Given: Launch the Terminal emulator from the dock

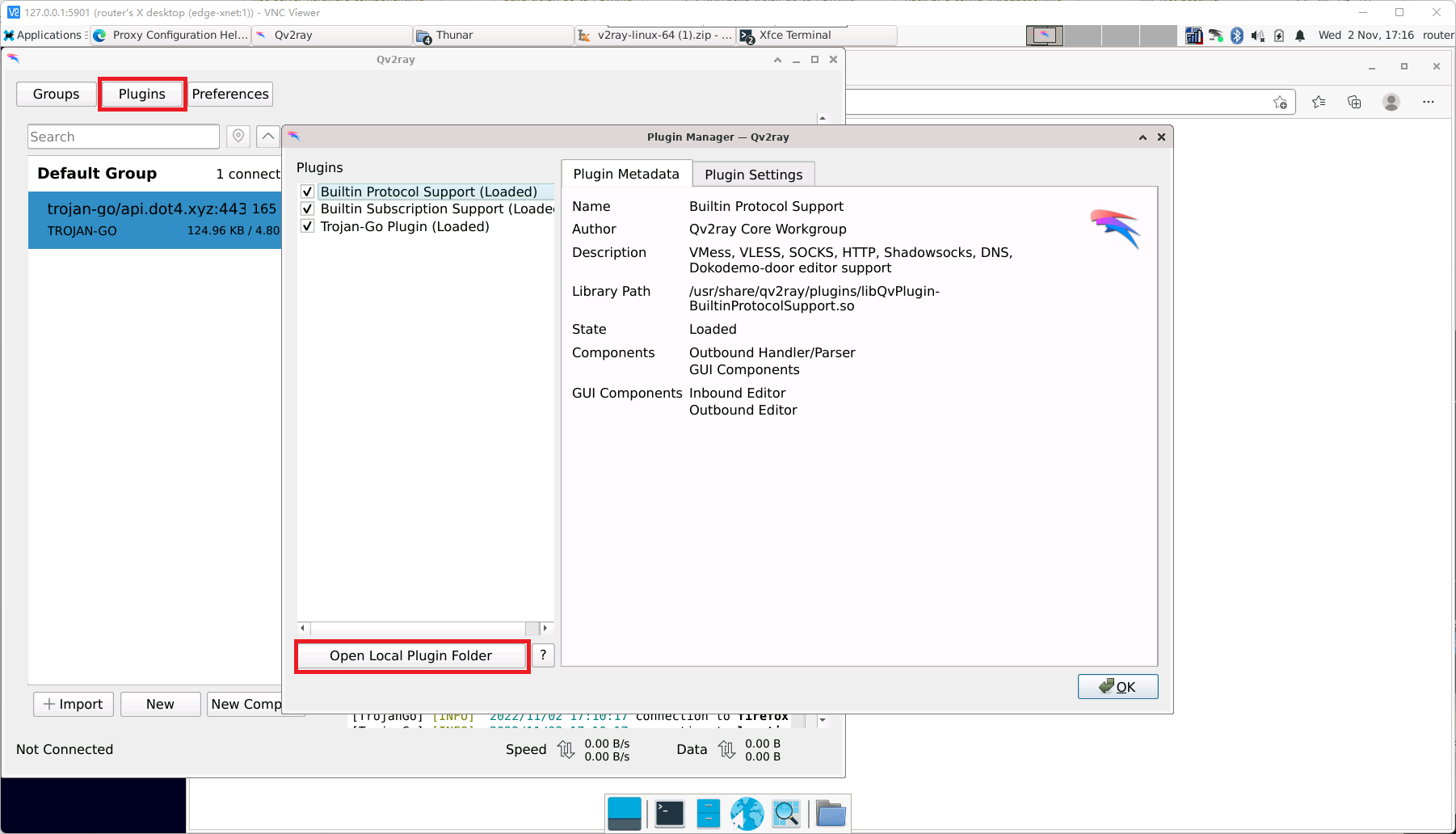Looking at the screenshot, I should click(670, 814).
